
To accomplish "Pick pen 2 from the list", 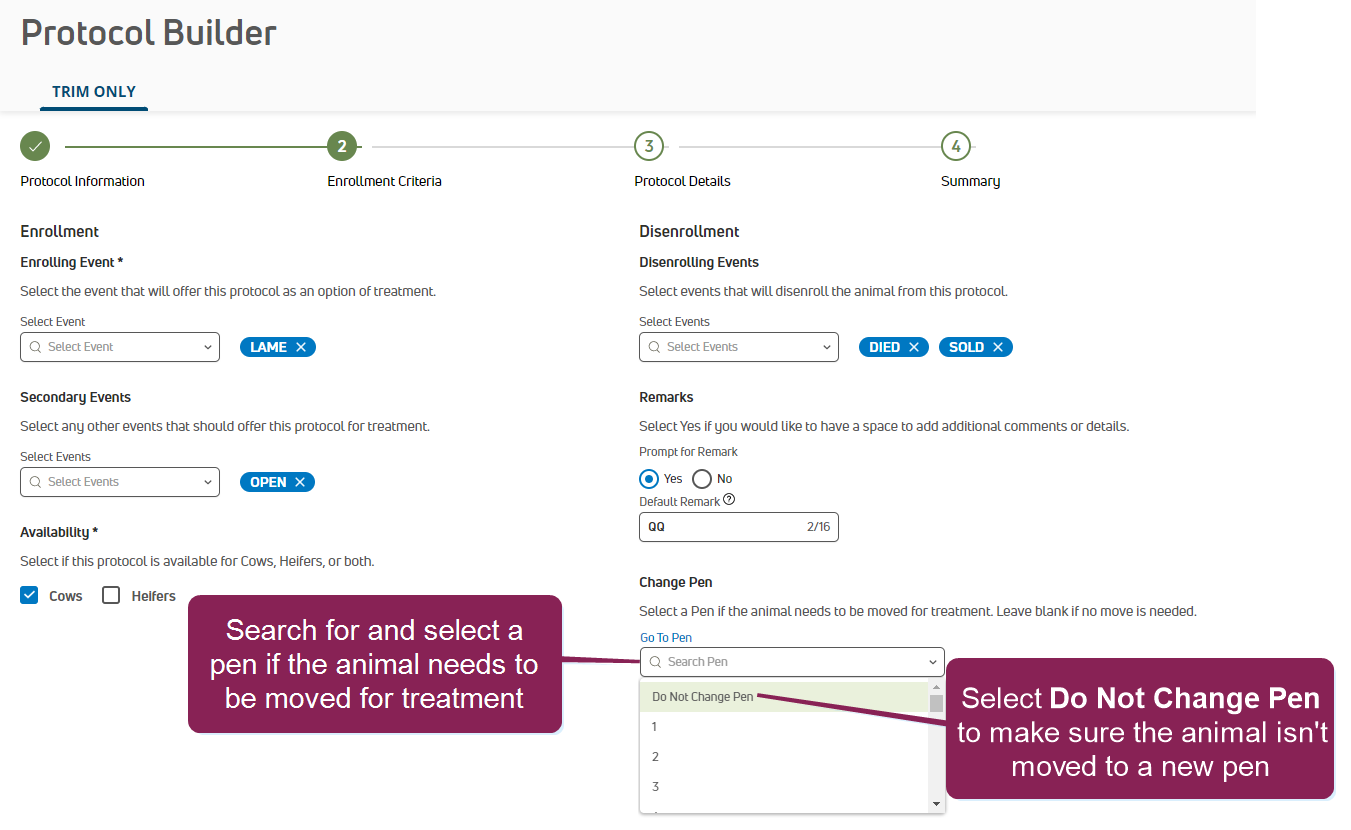I will [x=656, y=757].
